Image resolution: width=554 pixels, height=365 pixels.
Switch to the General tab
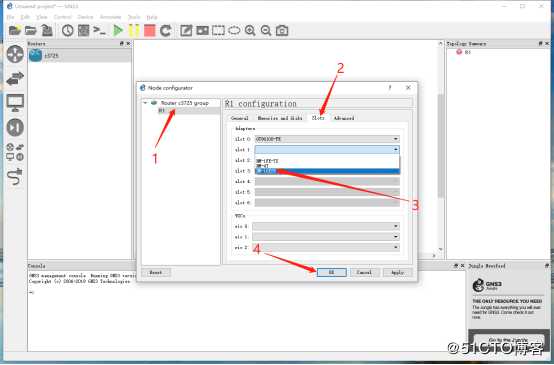click(x=239, y=118)
